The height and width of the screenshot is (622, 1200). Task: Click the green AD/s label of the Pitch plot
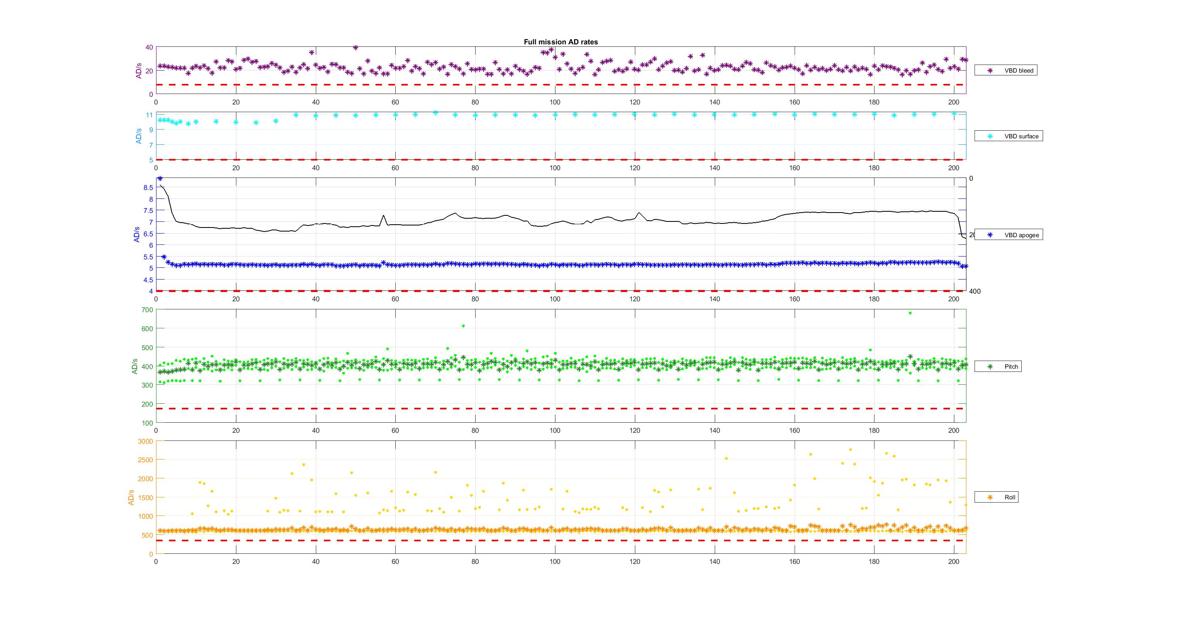coord(134,366)
